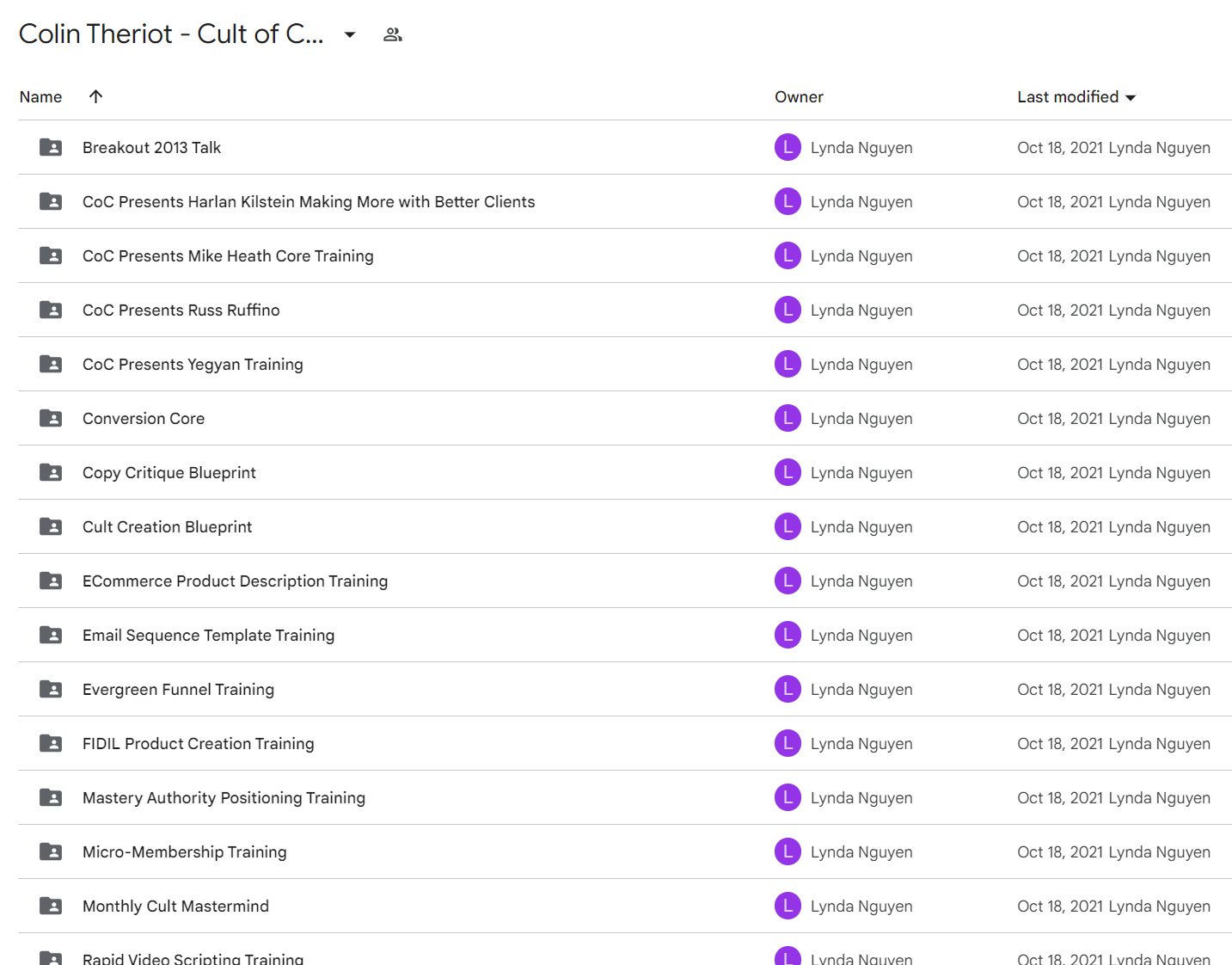
Task: Click modified date in ECommerce Product Description row
Action: (x=1113, y=581)
